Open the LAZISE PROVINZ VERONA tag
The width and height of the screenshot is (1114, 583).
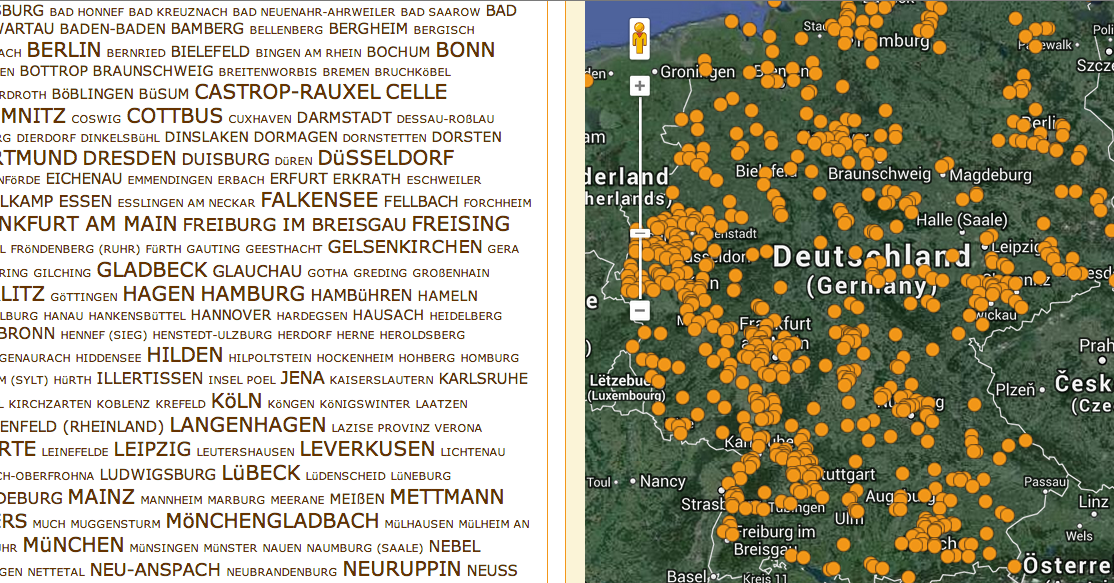[x=406, y=429]
